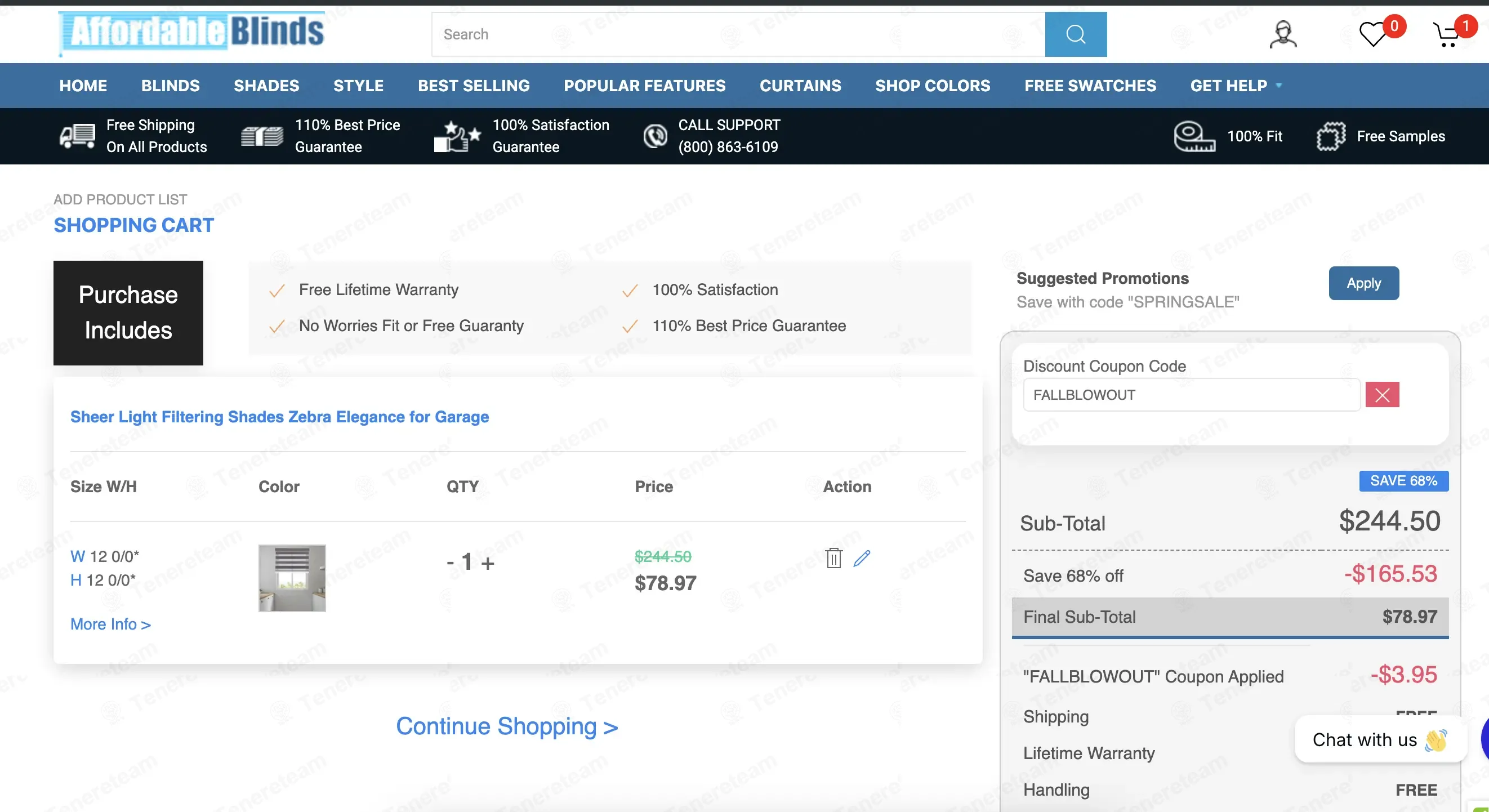Screen dimensions: 1489x812
Task: Delete the item with the trash icon
Action: coord(833,558)
